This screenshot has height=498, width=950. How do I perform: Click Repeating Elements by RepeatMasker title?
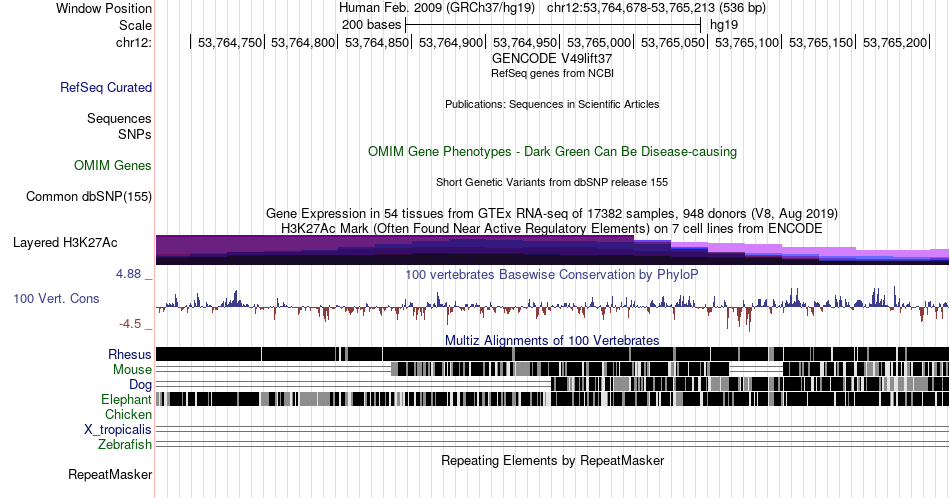(x=552, y=460)
